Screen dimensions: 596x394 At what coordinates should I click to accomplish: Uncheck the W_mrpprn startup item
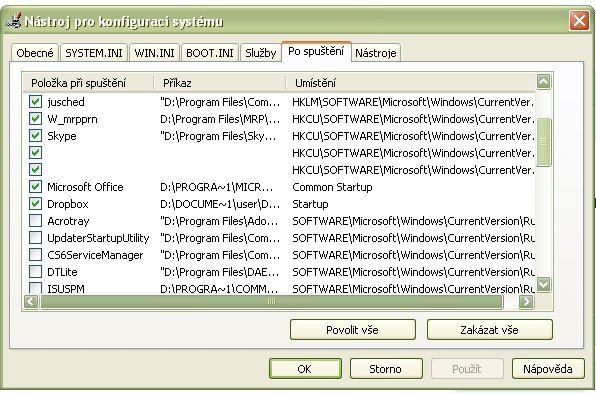tap(35, 119)
